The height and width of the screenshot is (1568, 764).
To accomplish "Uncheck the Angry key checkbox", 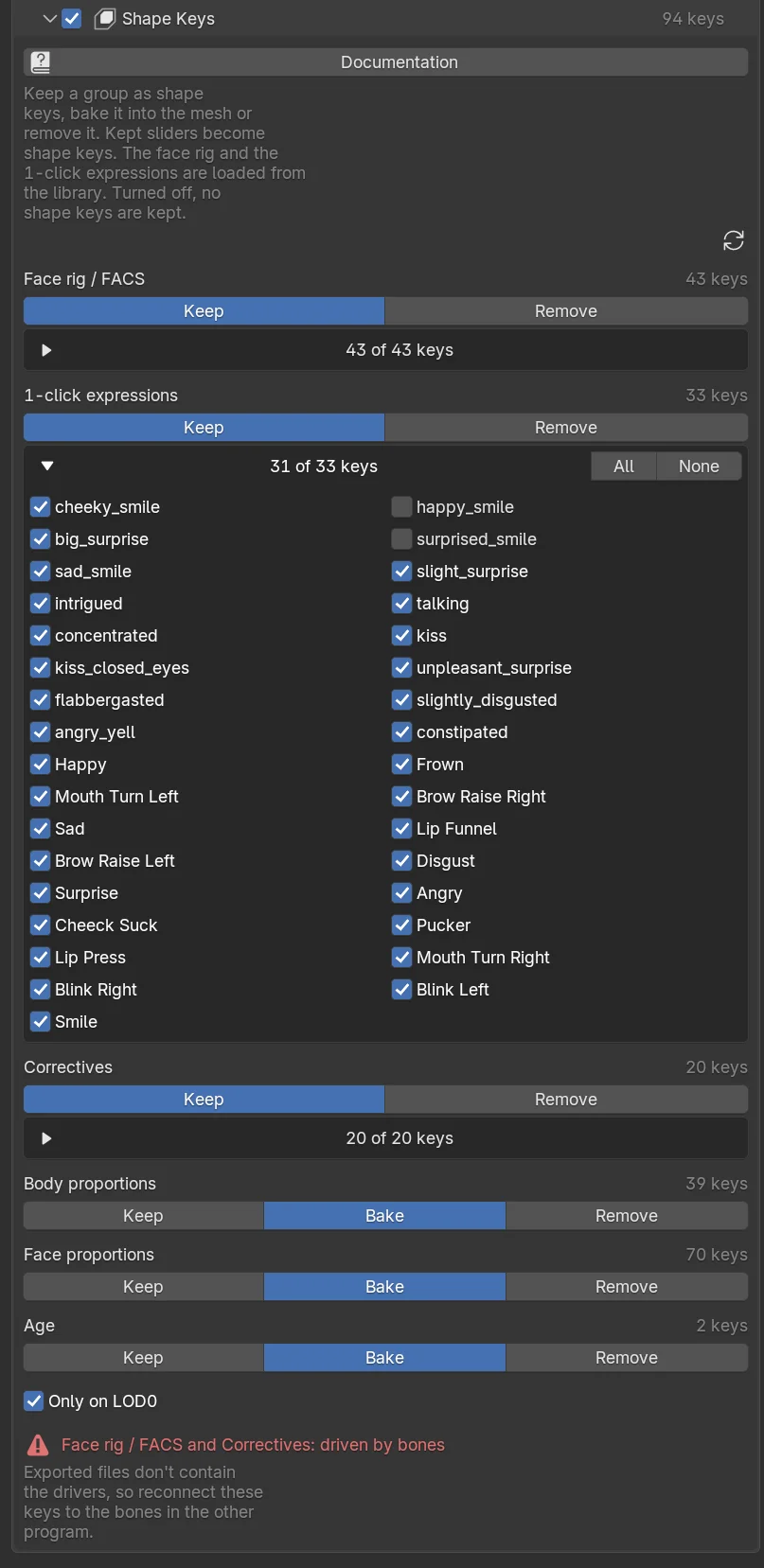I will click(401, 893).
